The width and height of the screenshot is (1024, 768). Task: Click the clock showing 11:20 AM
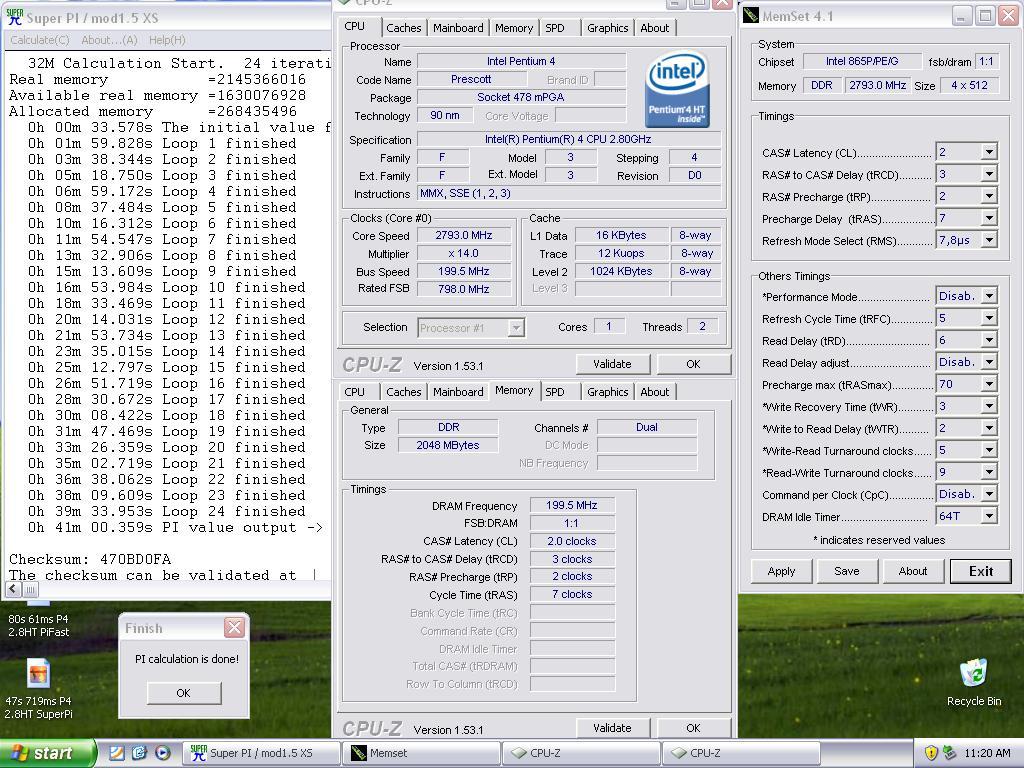click(987, 753)
